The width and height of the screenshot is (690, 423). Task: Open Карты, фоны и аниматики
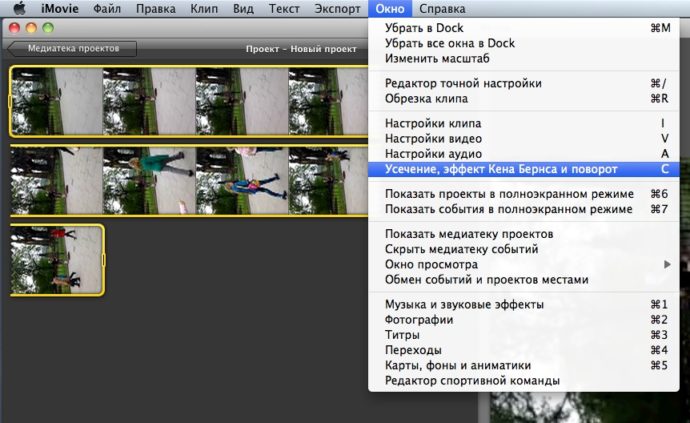click(524, 365)
